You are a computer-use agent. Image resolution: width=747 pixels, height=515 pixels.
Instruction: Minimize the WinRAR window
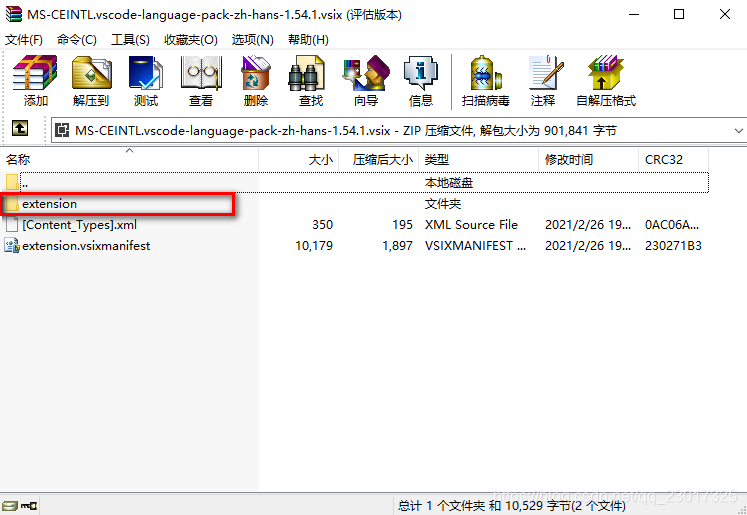[634, 14]
